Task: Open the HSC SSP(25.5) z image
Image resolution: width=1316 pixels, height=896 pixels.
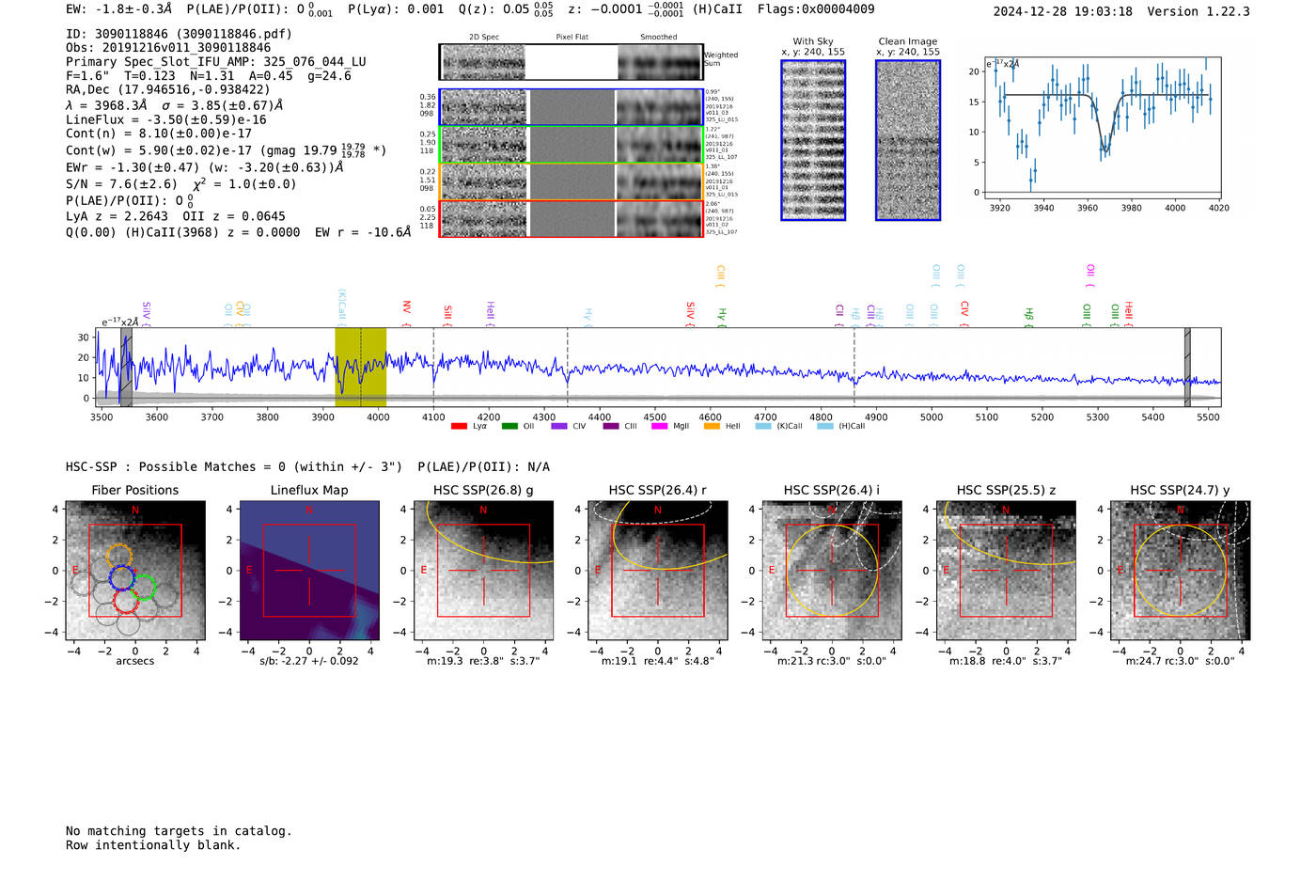Action: 1006,571
